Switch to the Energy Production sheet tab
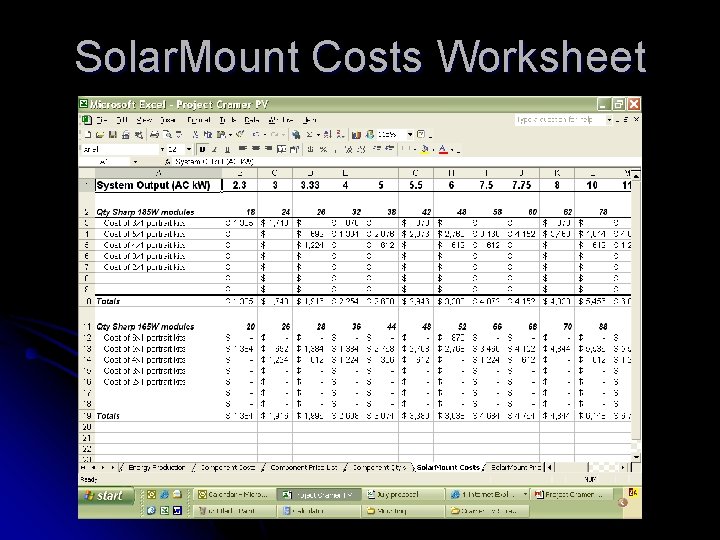Image resolution: width=720 pixels, height=540 pixels. (157, 467)
